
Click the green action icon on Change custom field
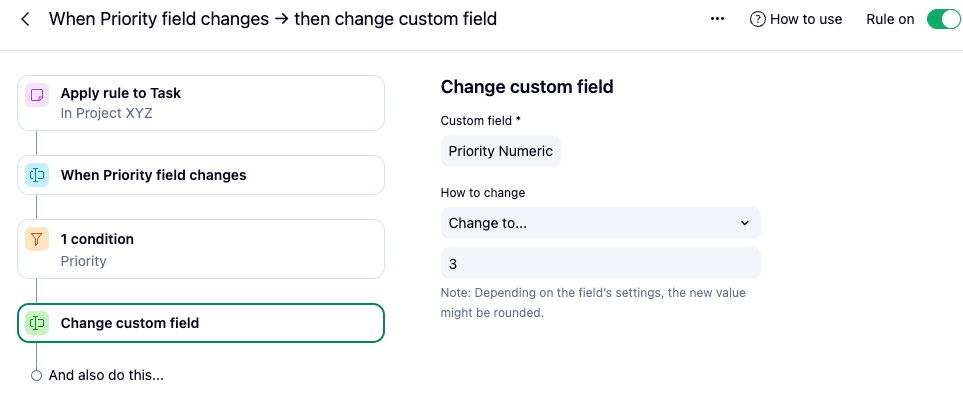pos(37,323)
